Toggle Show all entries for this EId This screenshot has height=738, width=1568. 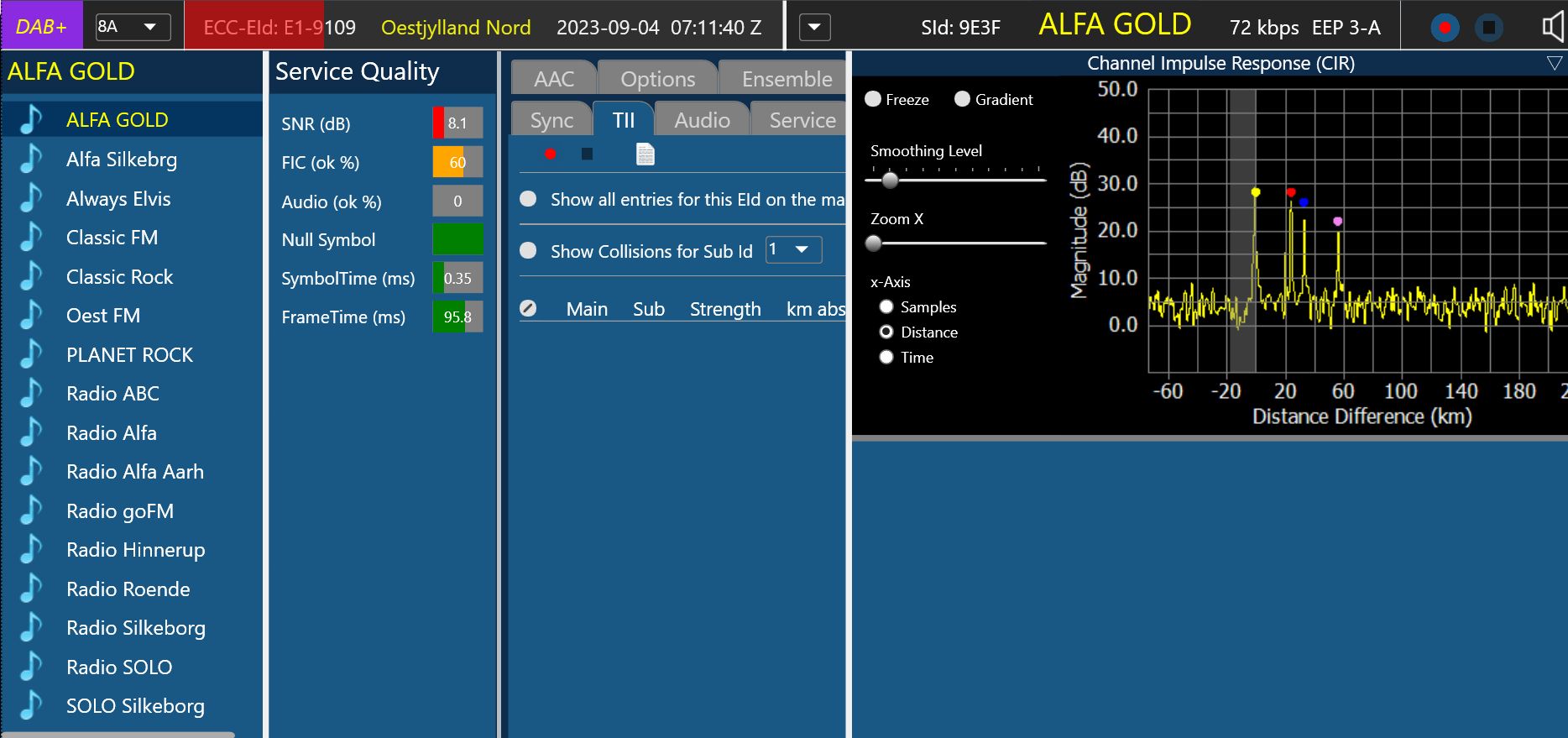pos(528,199)
